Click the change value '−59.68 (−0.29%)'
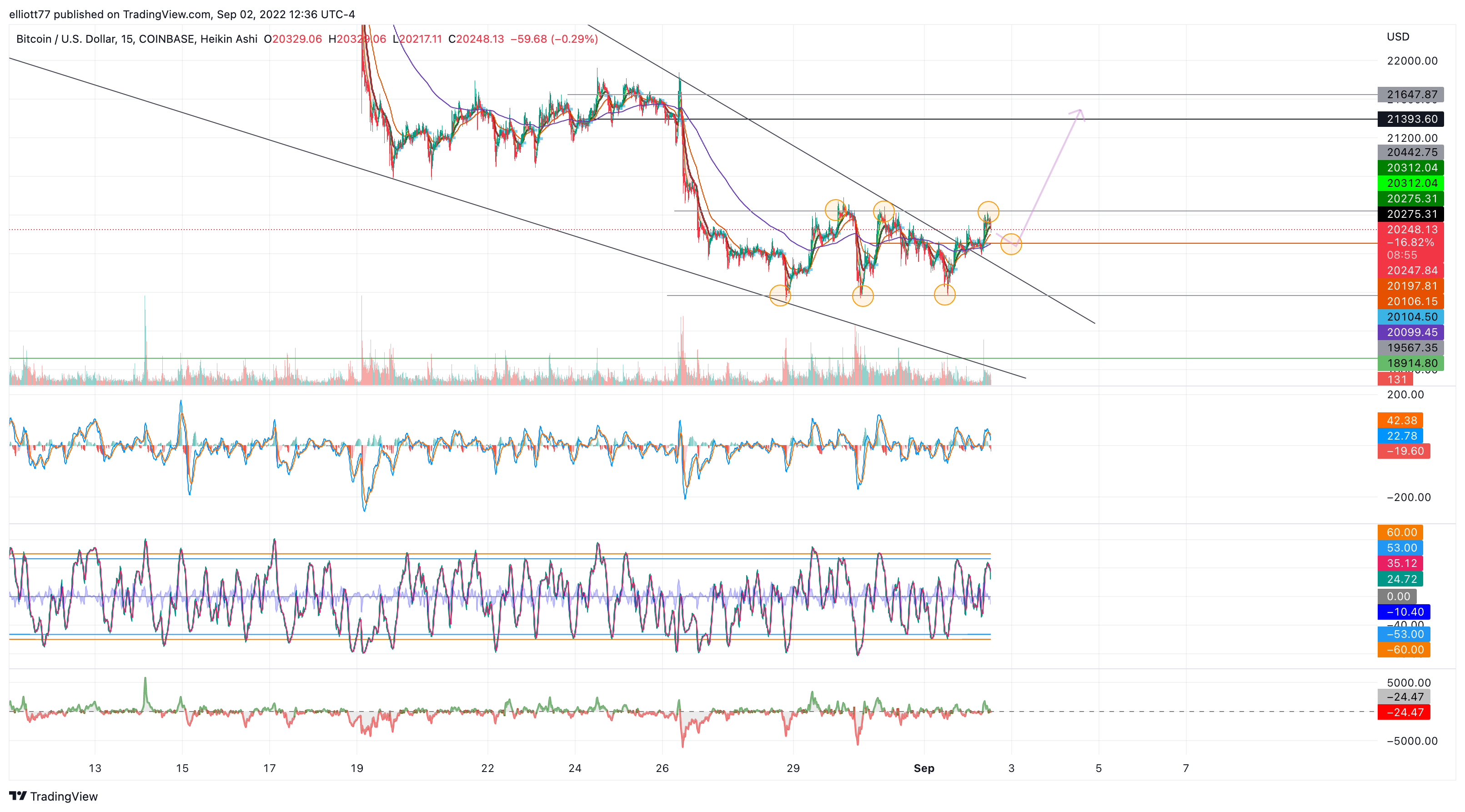This screenshot has width=1465, height=812. click(x=554, y=39)
